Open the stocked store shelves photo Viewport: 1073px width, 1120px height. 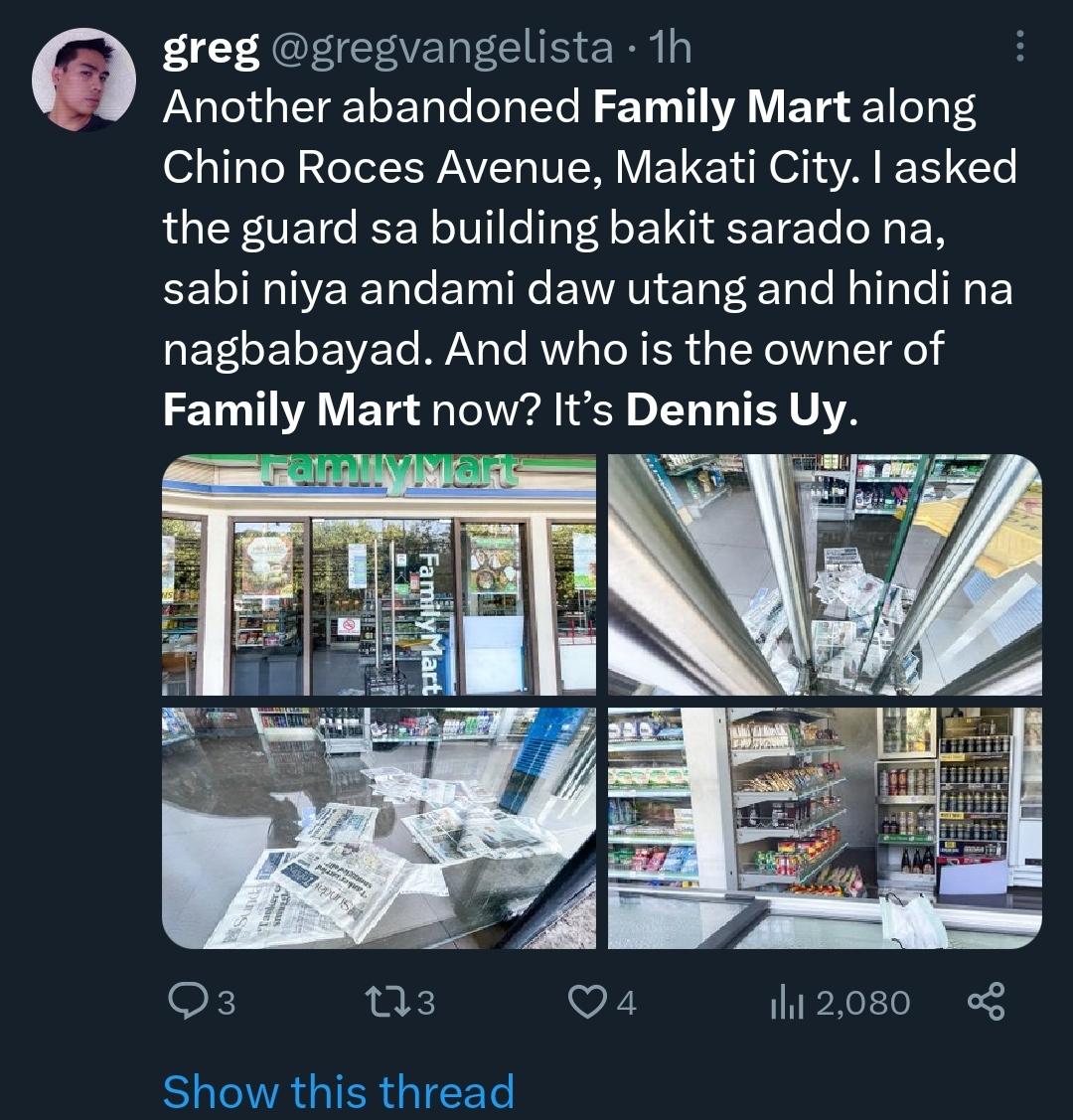pyautogui.click(x=825, y=829)
